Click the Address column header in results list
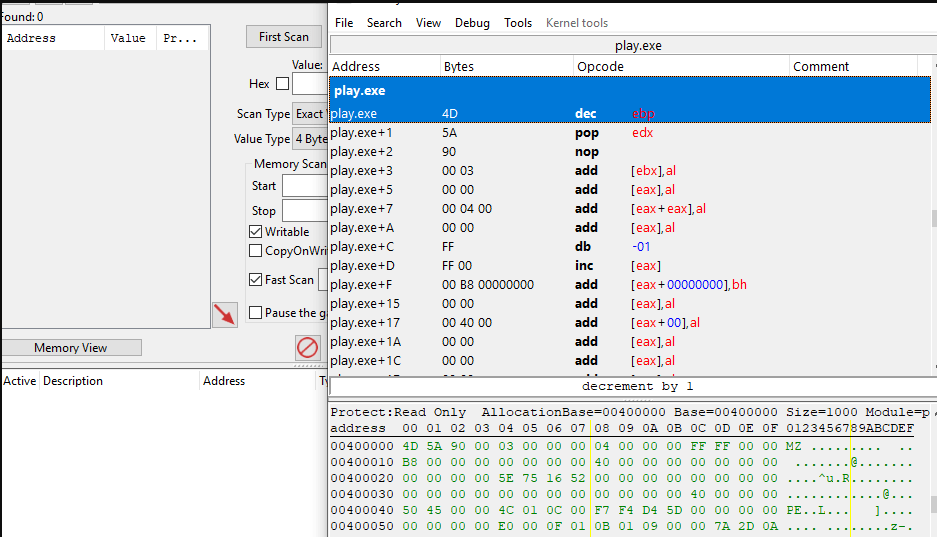 [53, 38]
